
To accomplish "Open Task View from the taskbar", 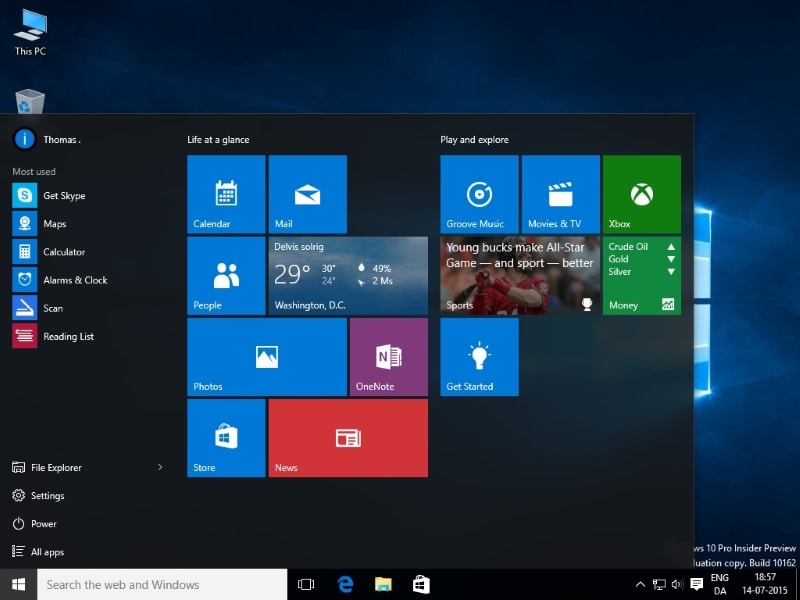I will coord(306,584).
